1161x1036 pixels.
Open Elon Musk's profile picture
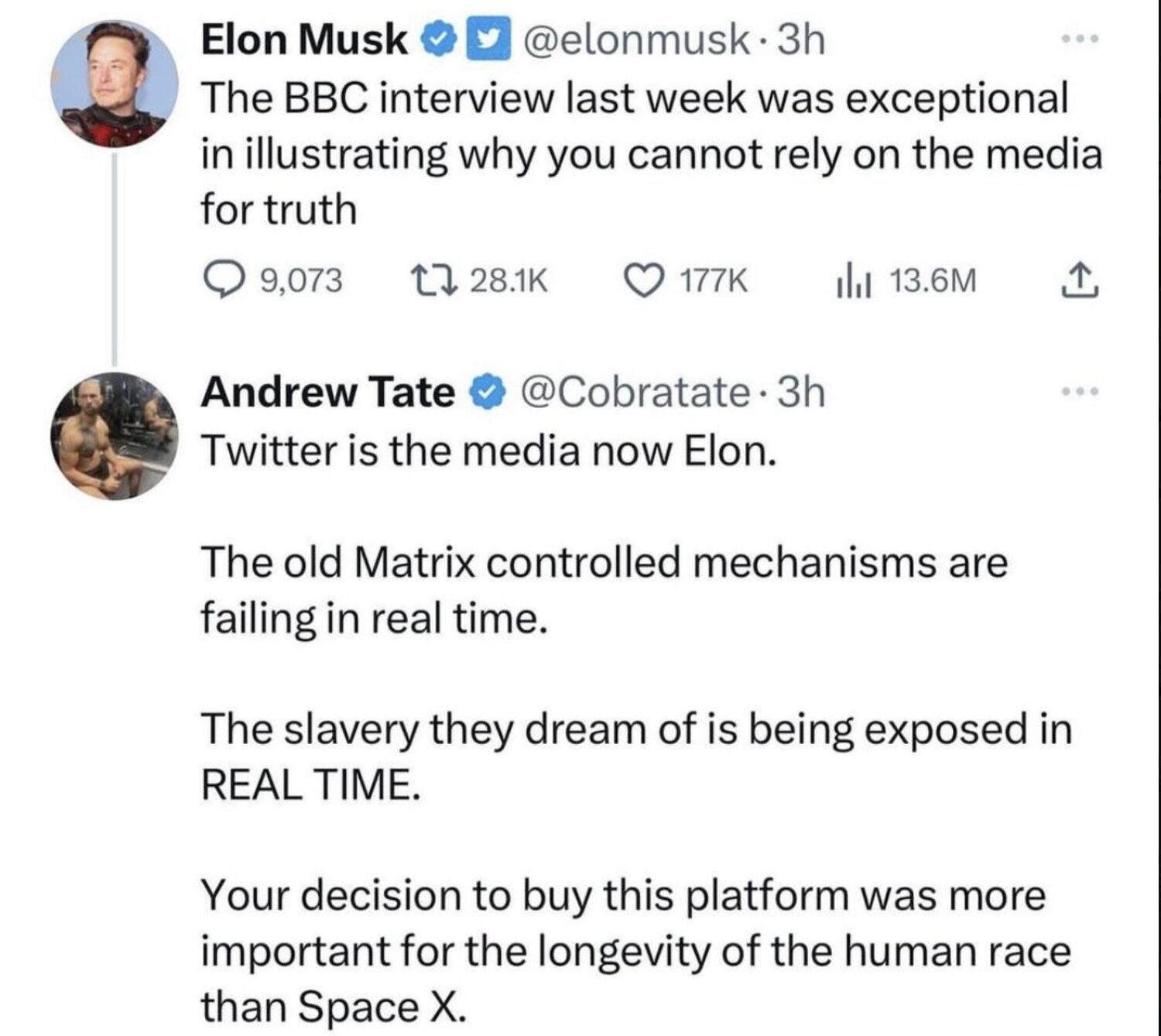(x=115, y=83)
